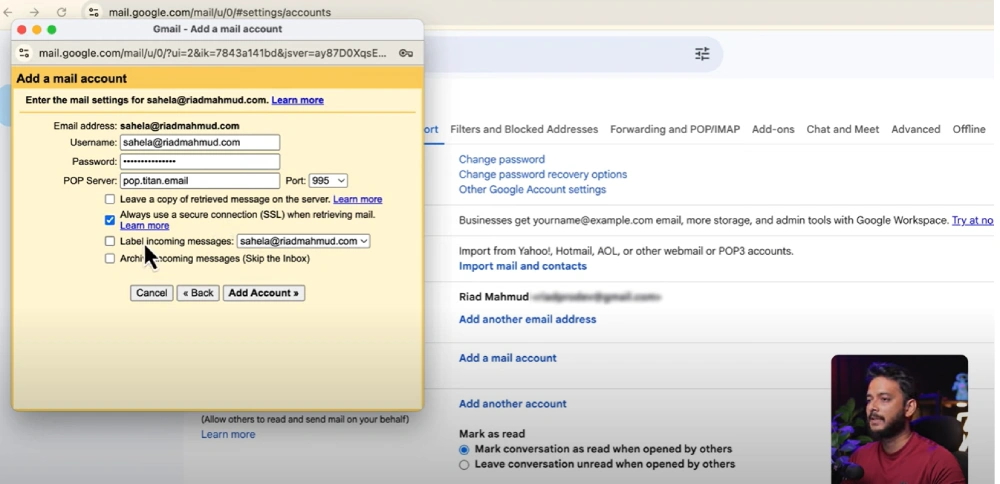Switch to Chat and Meet tab

(x=842, y=129)
